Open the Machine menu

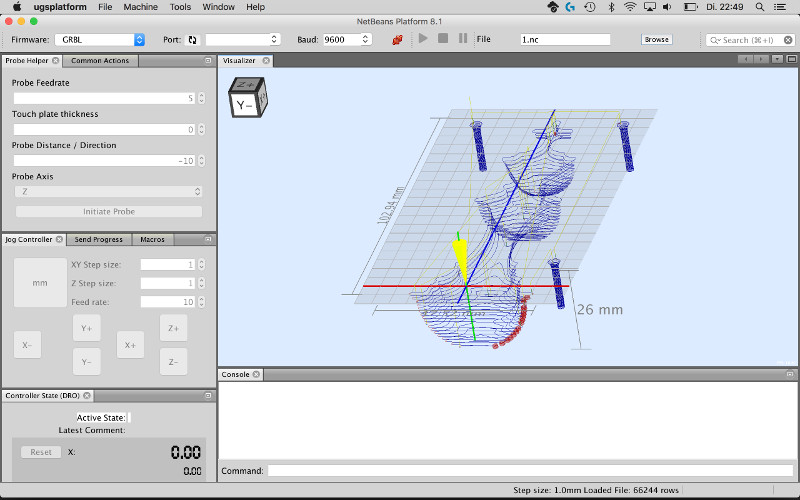(140, 7)
